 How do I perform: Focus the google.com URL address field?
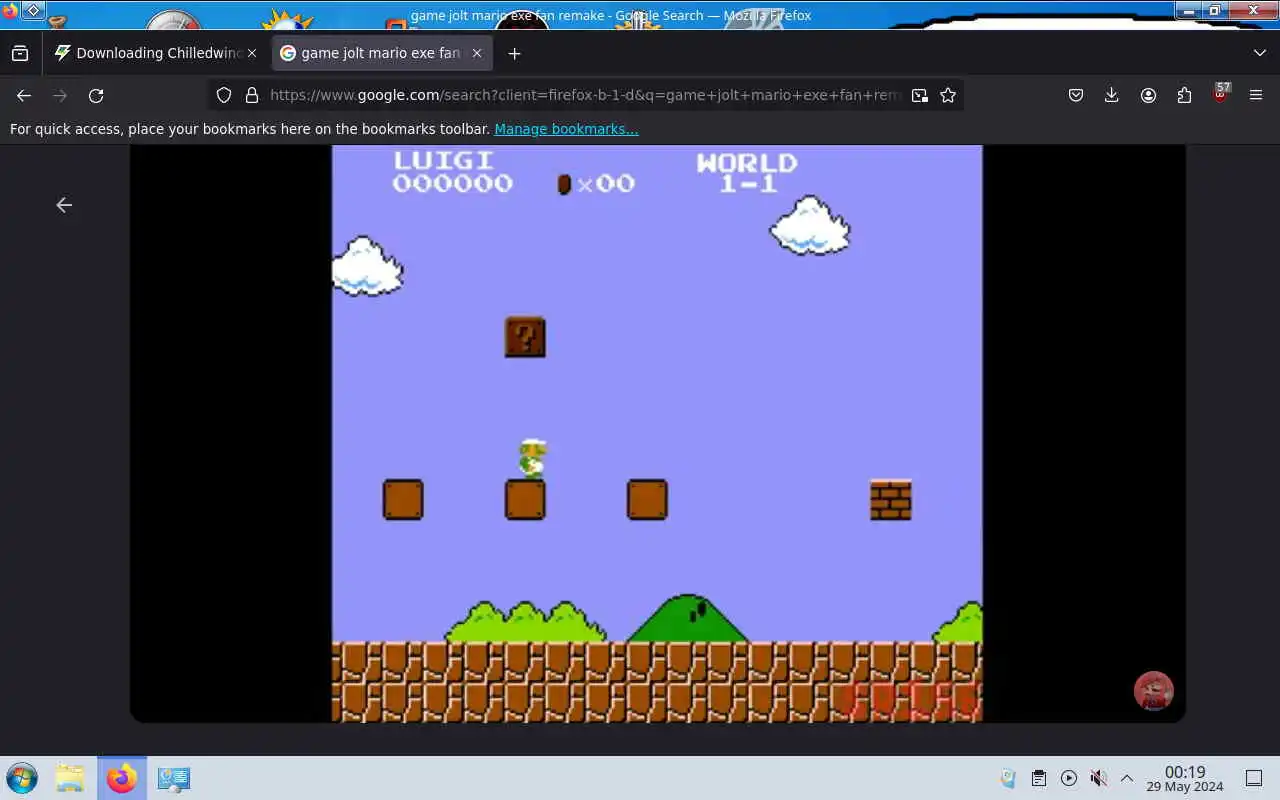pyautogui.click(x=585, y=95)
